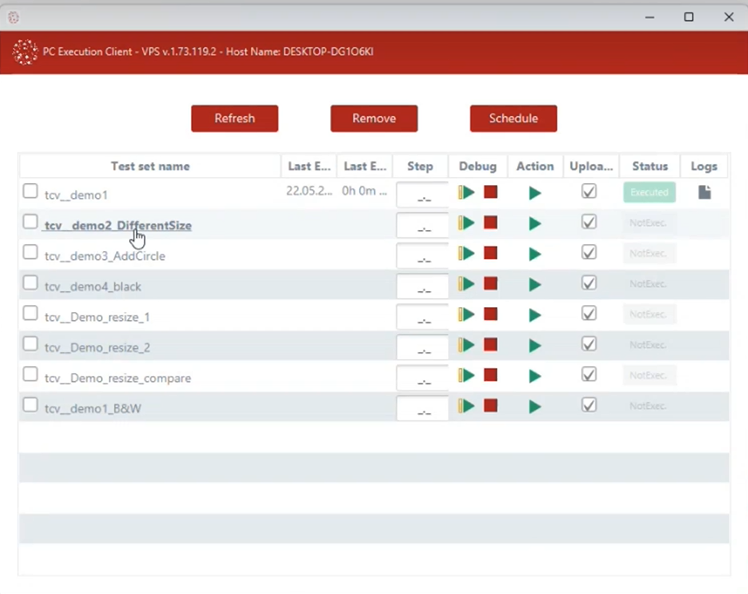Screen dimensions: 748x594
Task: Stop debug for tcv__demo1_B&W row
Action: [x=490, y=406]
